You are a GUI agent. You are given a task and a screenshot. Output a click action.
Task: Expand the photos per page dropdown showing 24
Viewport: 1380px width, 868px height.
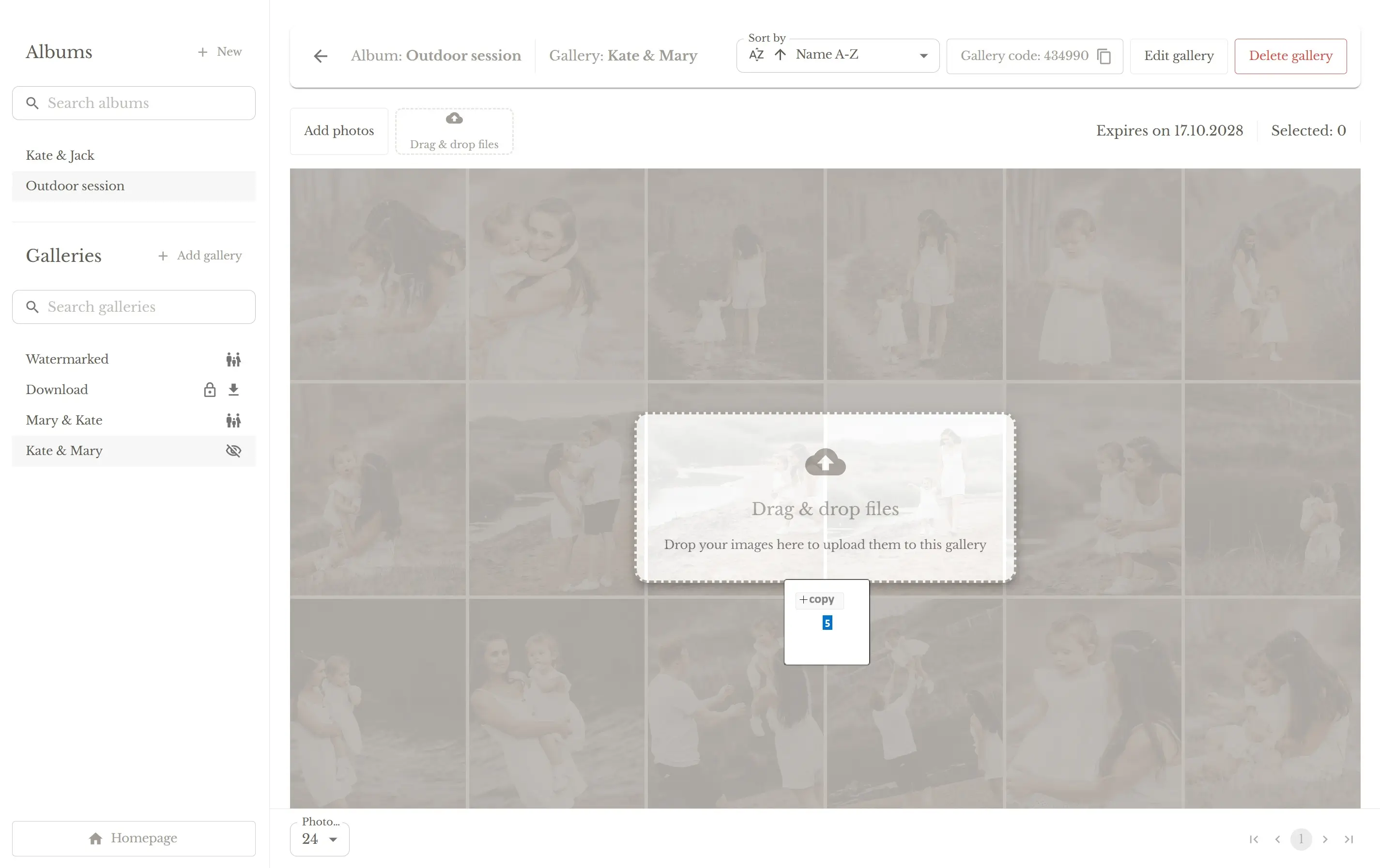[x=320, y=839]
